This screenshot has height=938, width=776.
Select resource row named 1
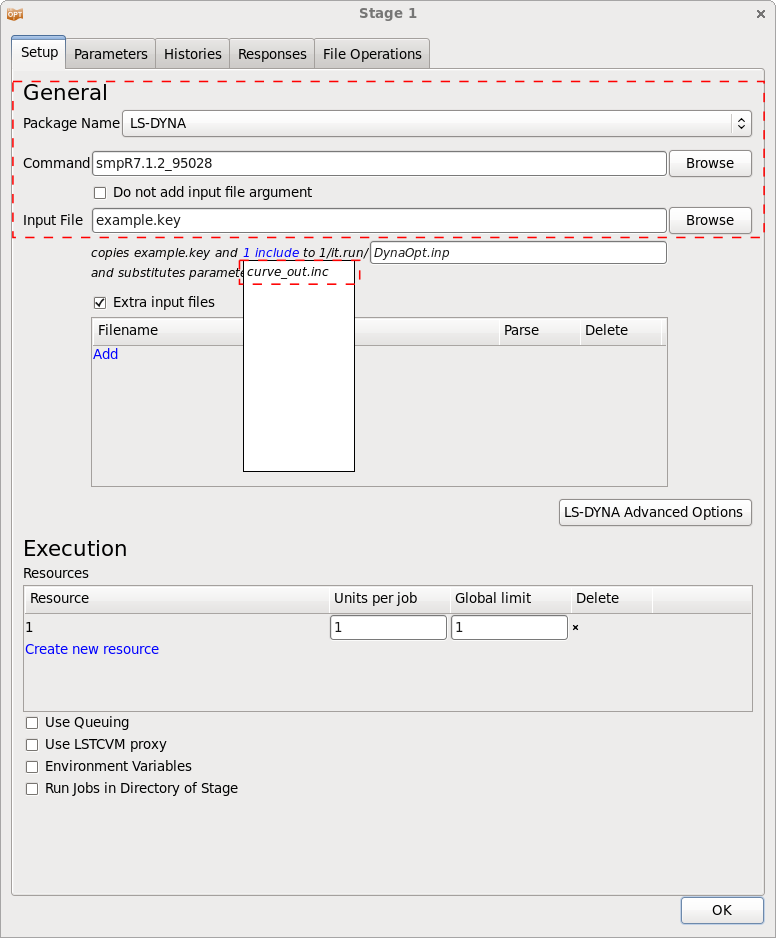(x=176, y=628)
